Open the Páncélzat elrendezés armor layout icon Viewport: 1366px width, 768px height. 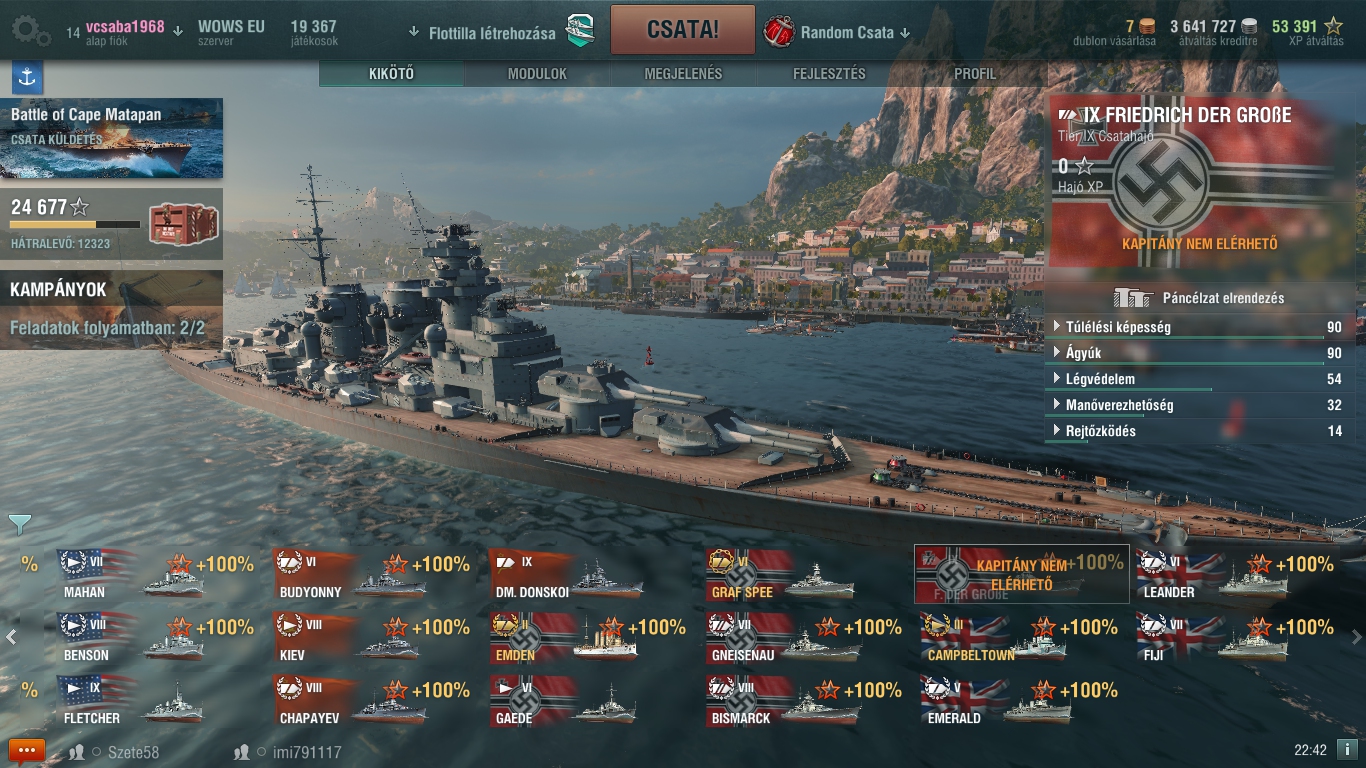pyautogui.click(x=1134, y=298)
